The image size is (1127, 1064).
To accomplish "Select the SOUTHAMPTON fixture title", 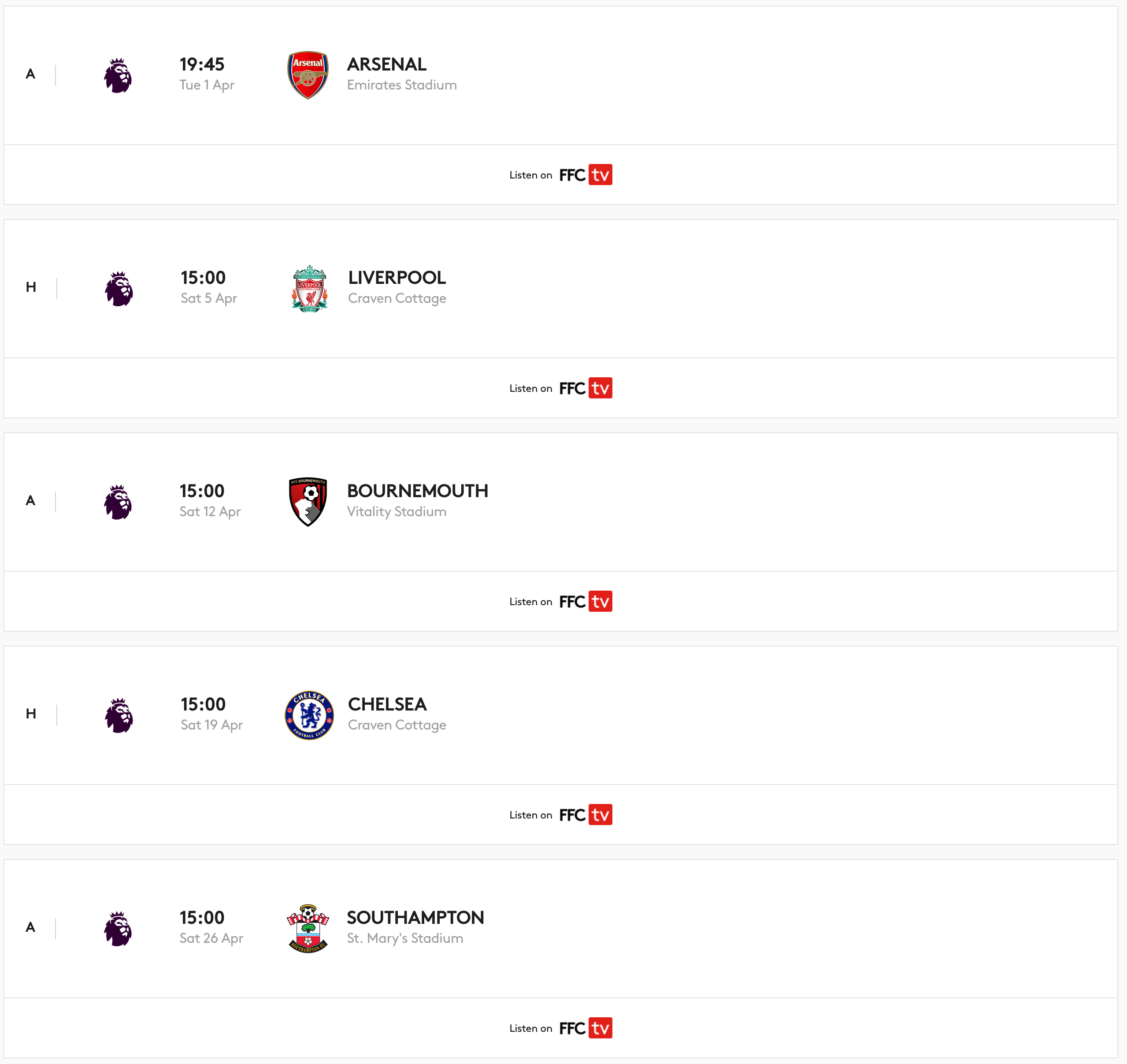I will point(415,917).
